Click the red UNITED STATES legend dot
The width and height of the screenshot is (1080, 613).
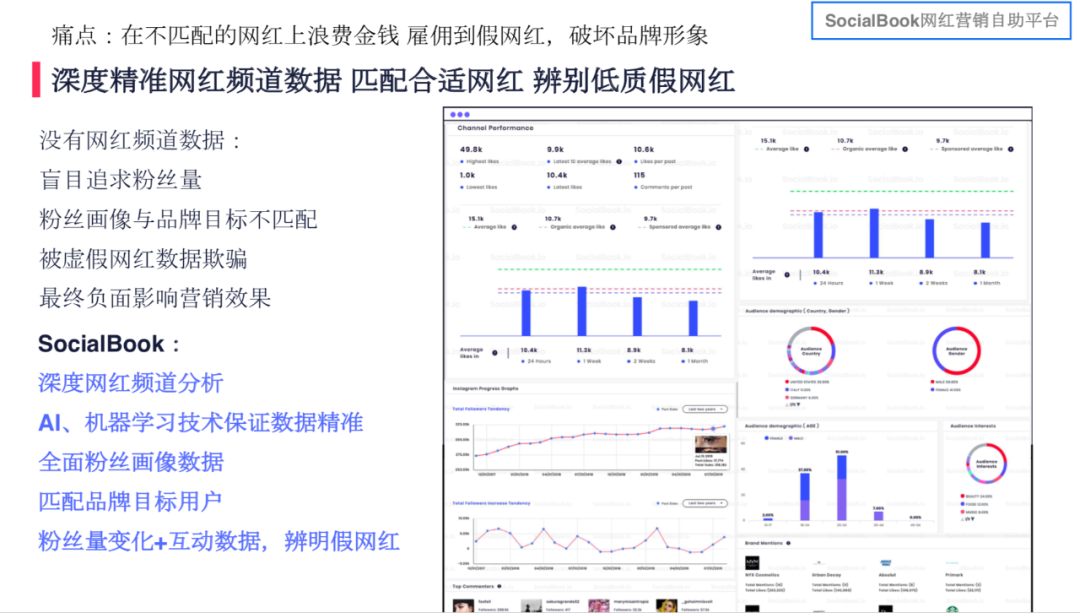click(787, 382)
